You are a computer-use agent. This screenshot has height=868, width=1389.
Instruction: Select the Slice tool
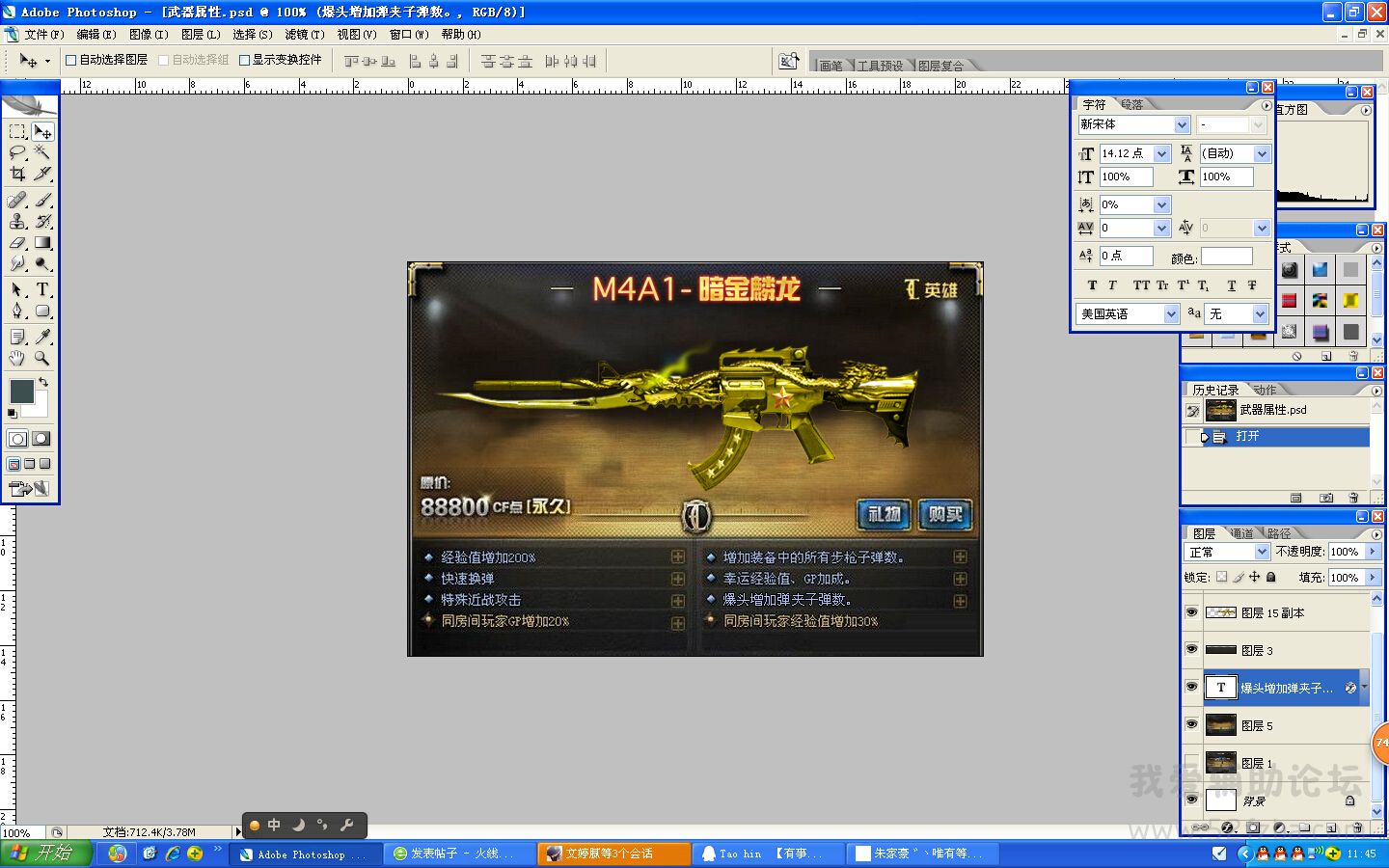click(42, 174)
